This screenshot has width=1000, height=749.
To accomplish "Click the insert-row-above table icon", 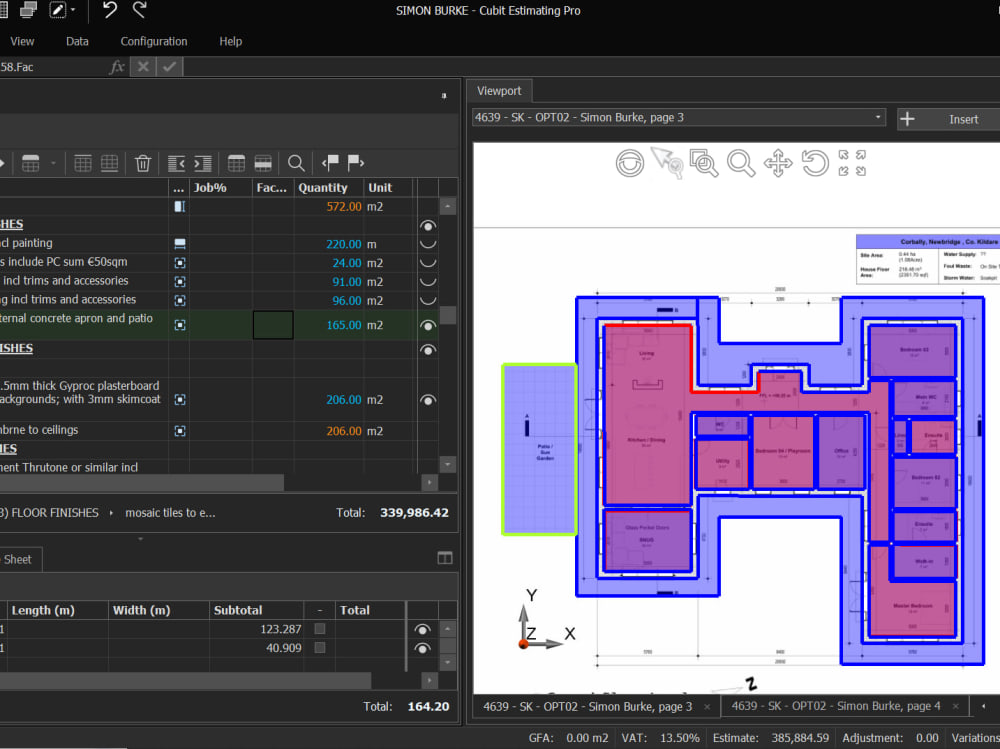I will (x=83, y=163).
